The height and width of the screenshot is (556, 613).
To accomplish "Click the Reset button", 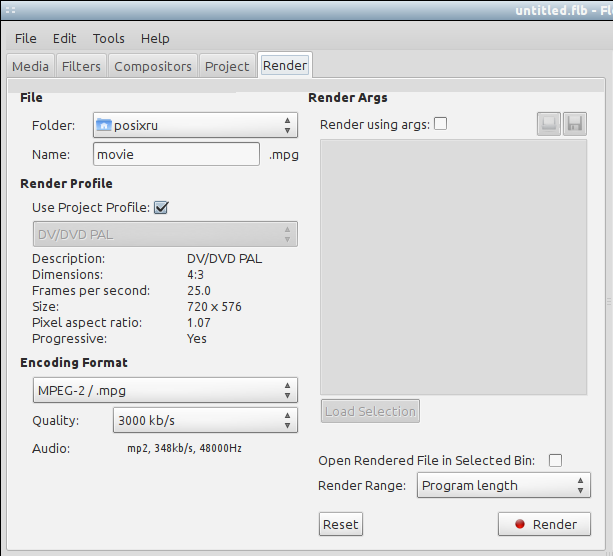I will 341,524.
